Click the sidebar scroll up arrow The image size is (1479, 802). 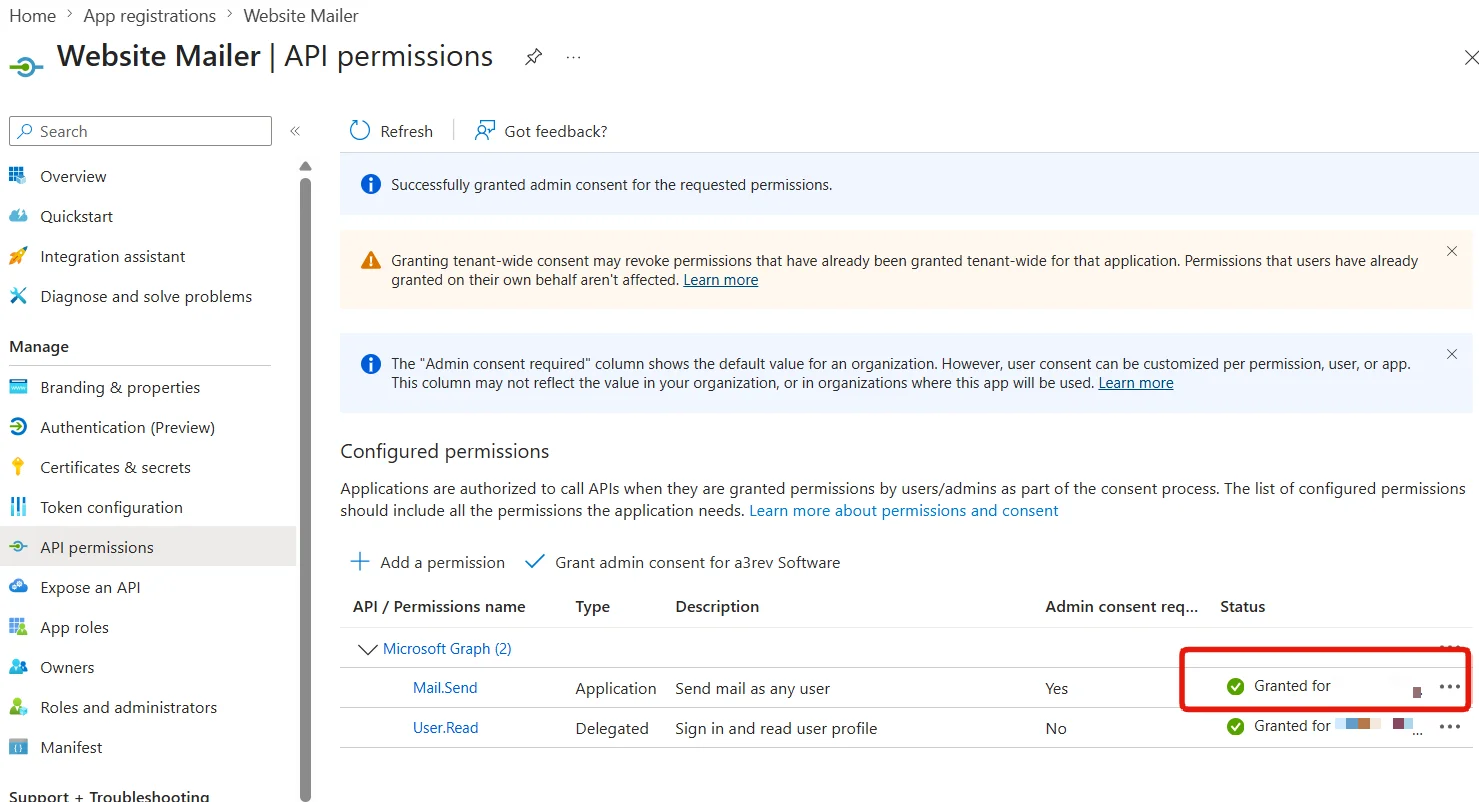[x=306, y=166]
